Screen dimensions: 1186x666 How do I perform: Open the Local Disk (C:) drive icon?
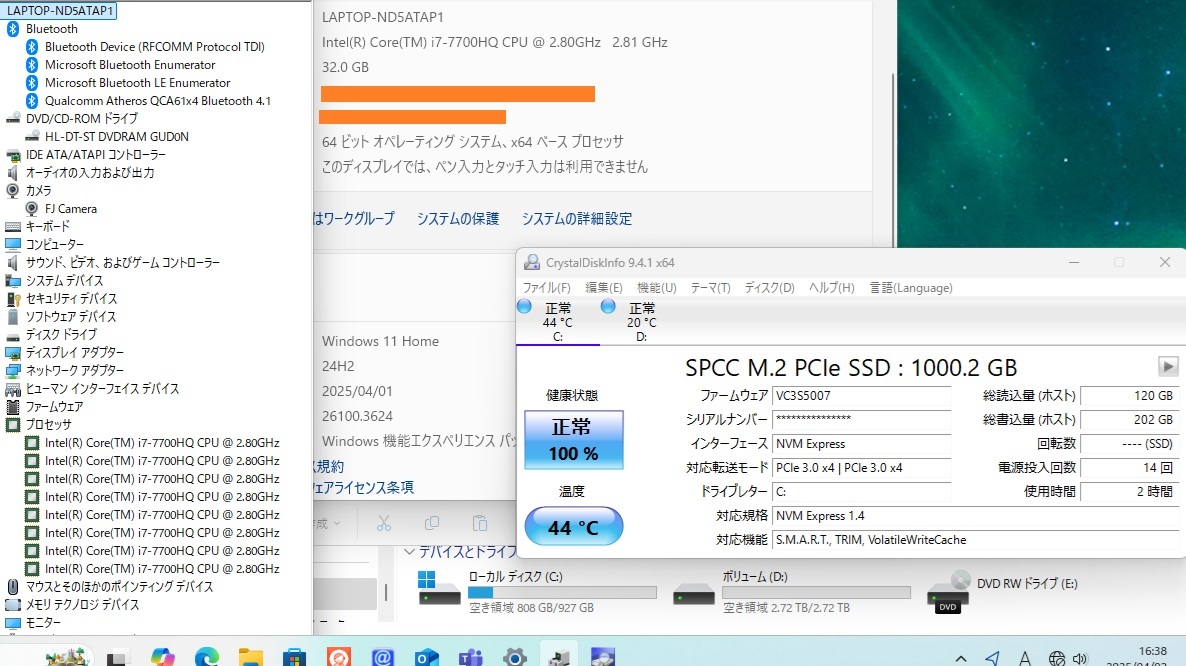coord(437,589)
